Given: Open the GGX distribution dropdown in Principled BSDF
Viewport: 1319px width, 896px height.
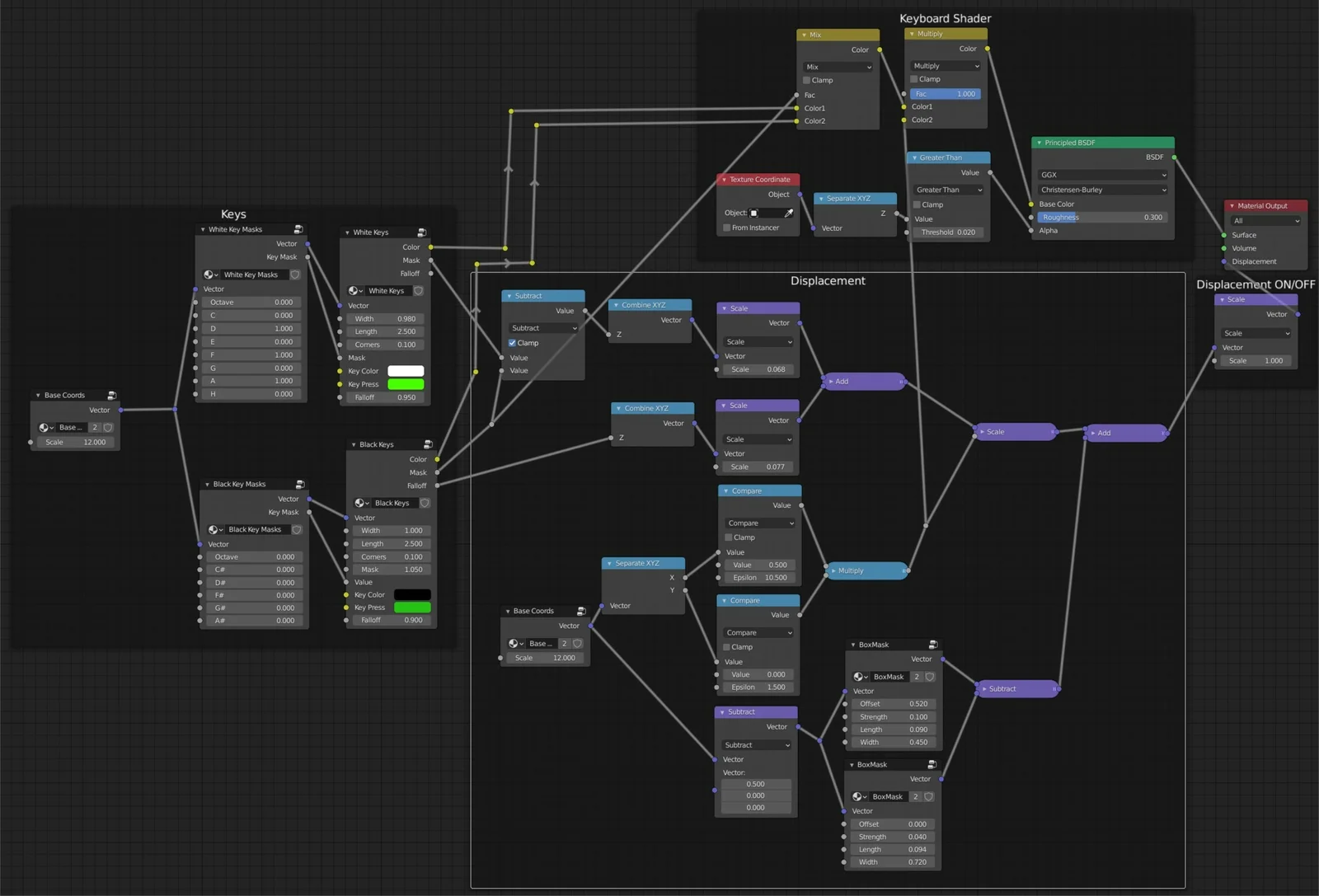Looking at the screenshot, I should (1101, 175).
